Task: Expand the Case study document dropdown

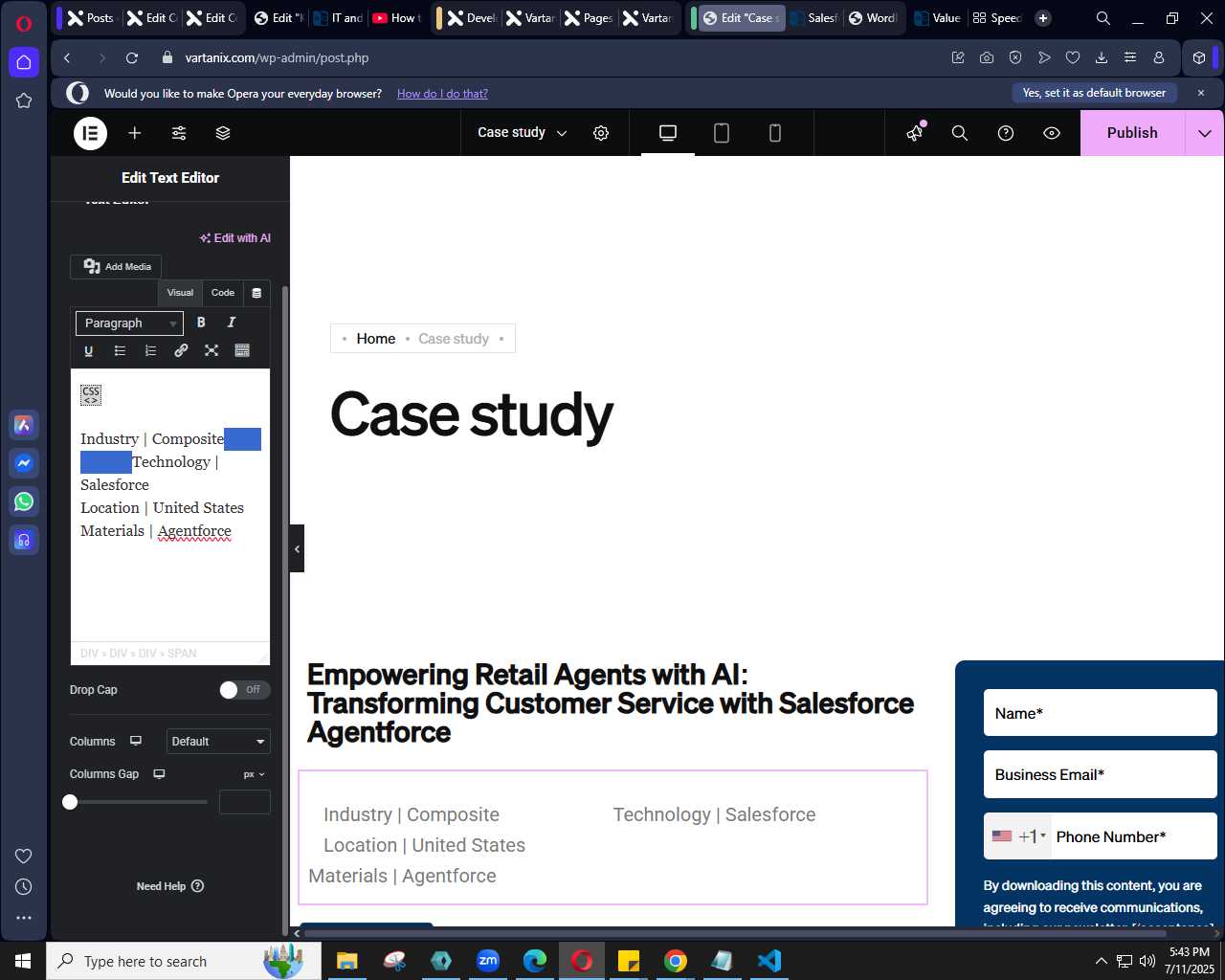Action: (x=523, y=133)
